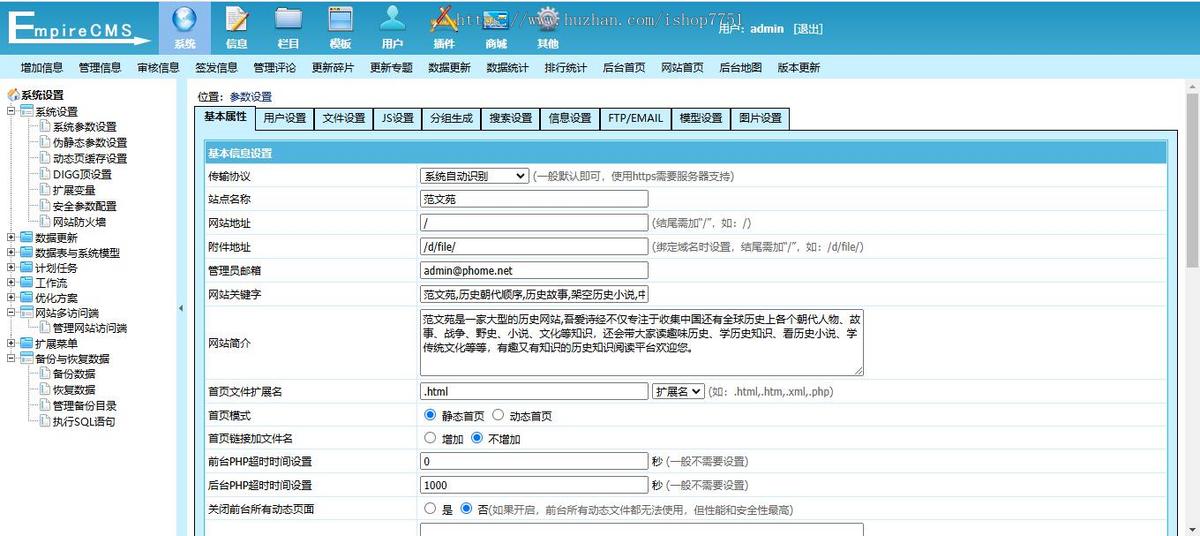Switch to the JS设置 tab
The height and width of the screenshot is (536, 1200).
397,118
